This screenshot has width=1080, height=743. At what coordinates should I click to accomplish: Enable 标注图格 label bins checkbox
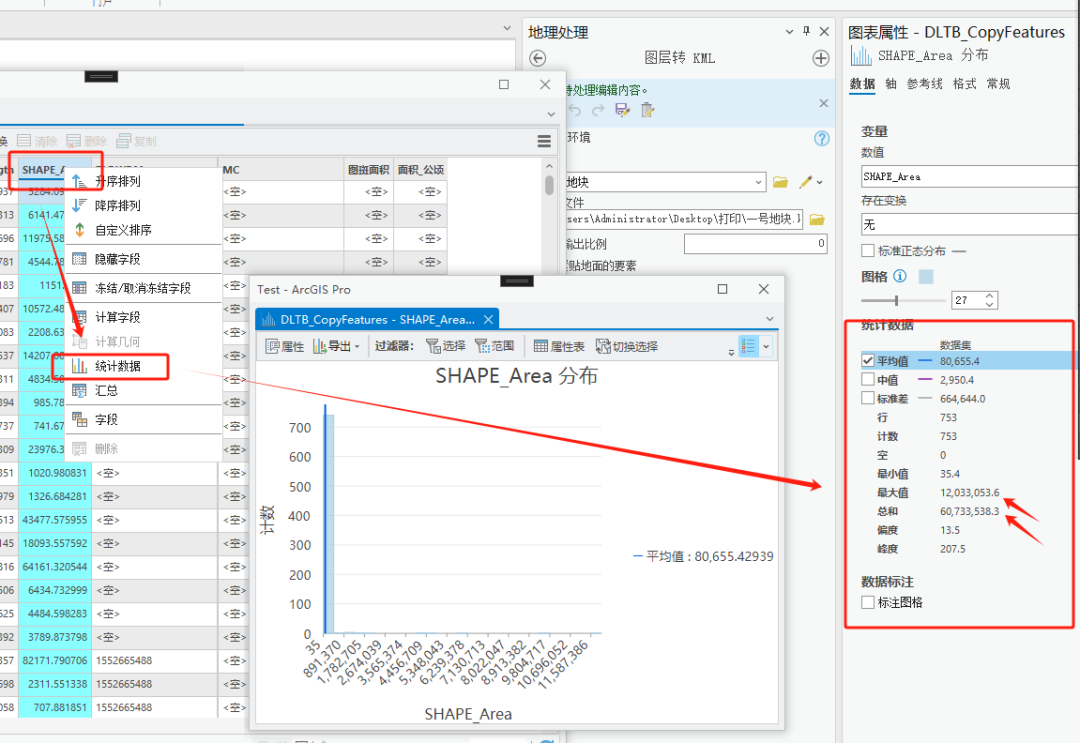point(868,603)
